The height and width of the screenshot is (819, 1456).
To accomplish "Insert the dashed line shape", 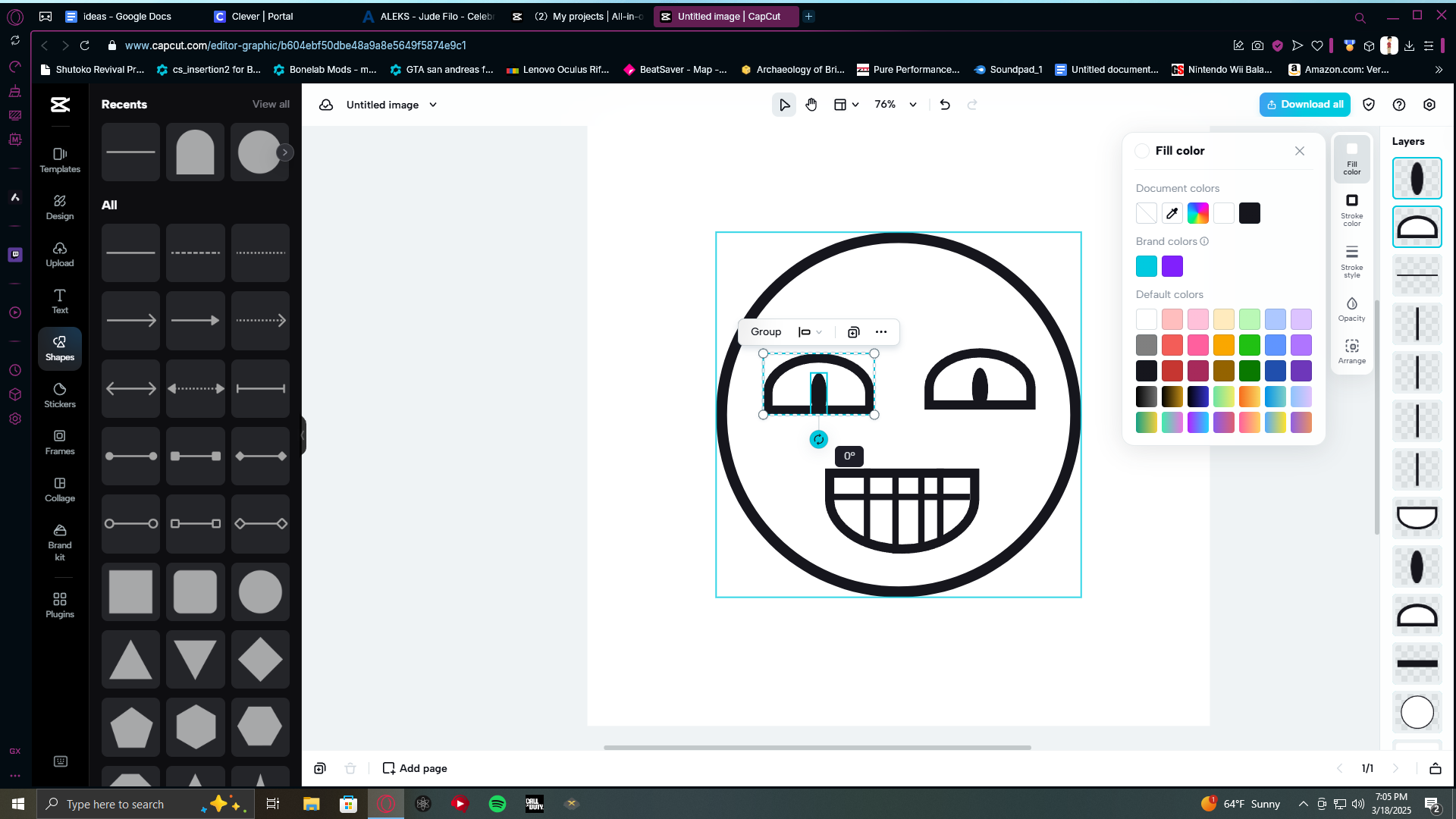I will (x=196, y=253).
